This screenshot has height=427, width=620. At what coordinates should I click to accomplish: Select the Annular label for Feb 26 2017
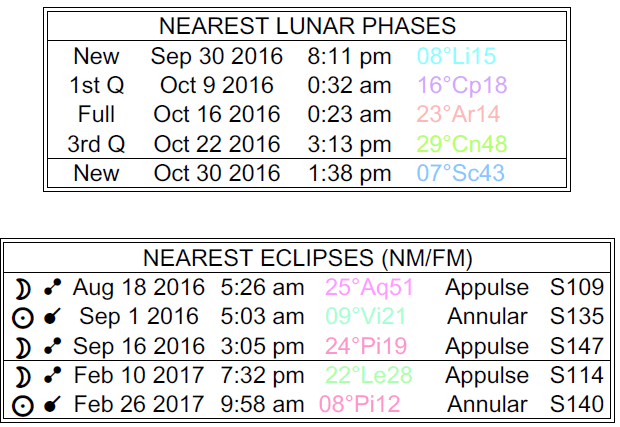pyautogui.click(x=487, y=405)
